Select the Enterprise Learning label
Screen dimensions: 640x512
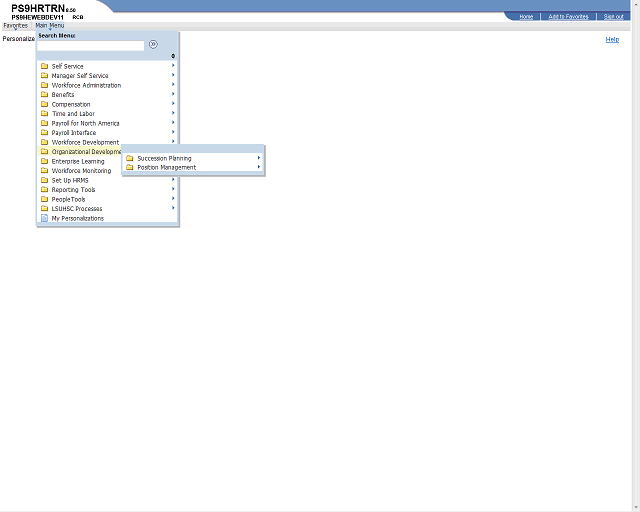78,161
